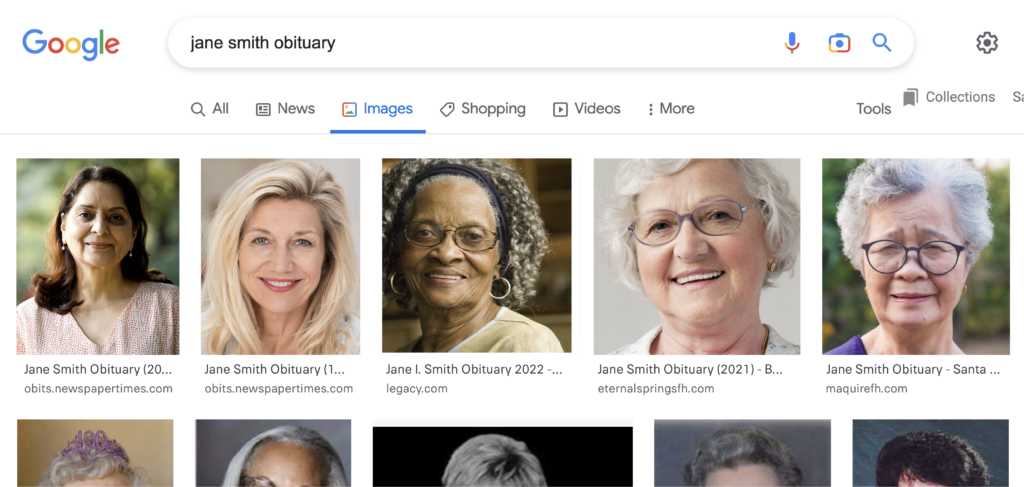This screenshot has width=1024, height=487.
Task: Open second-row thumbnail with black background
Action: pos(503,457)
